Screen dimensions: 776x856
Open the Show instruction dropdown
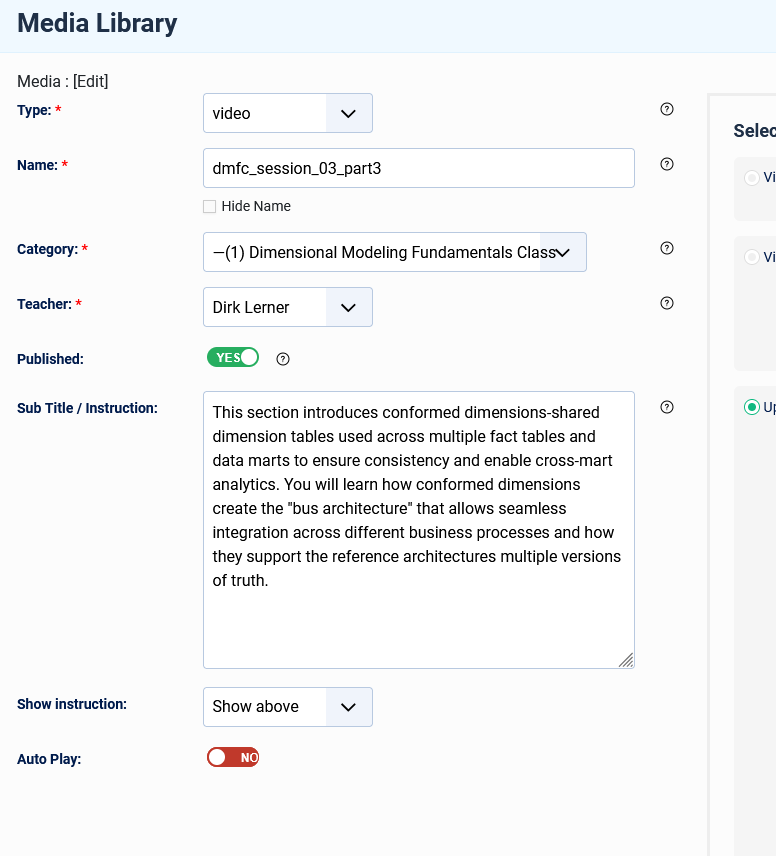point(288,707)
